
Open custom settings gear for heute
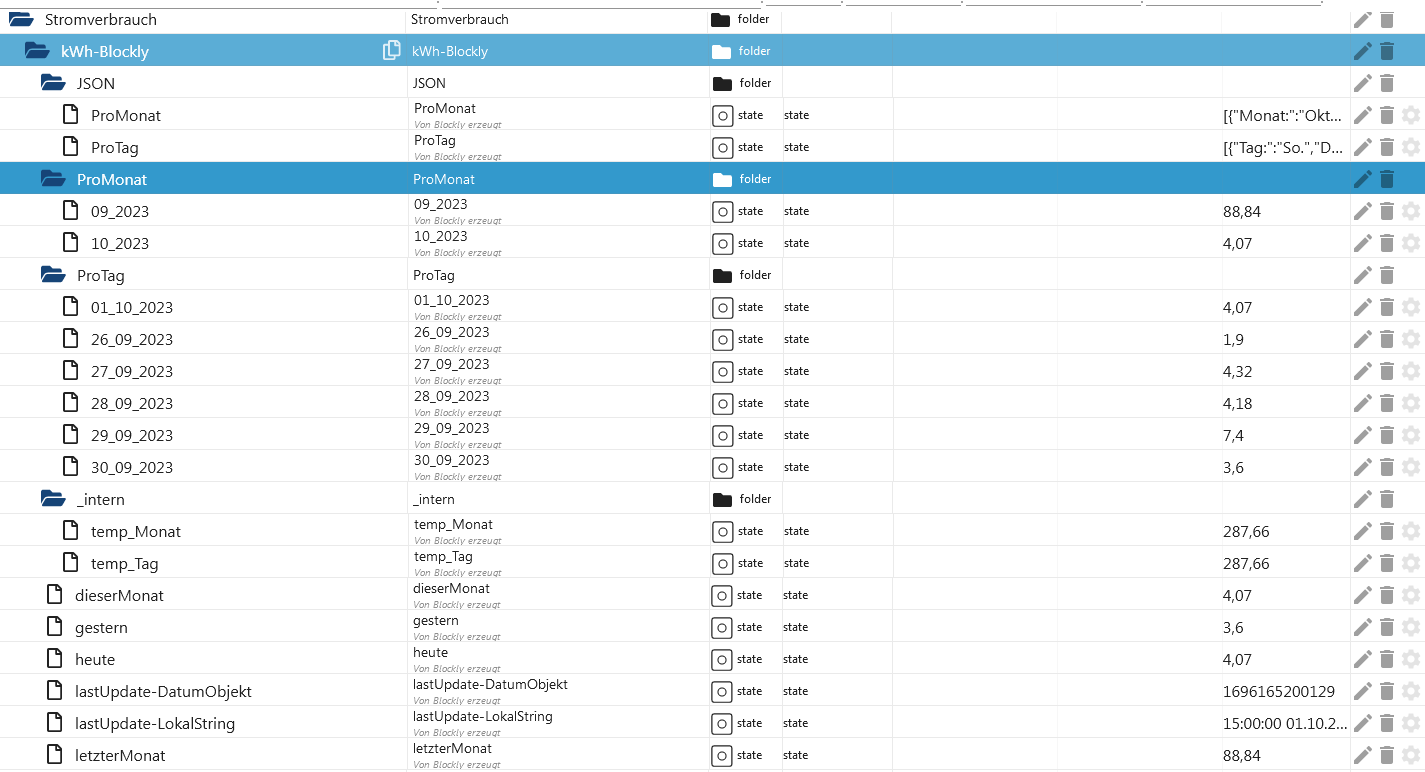click(x=1410, y=659)
